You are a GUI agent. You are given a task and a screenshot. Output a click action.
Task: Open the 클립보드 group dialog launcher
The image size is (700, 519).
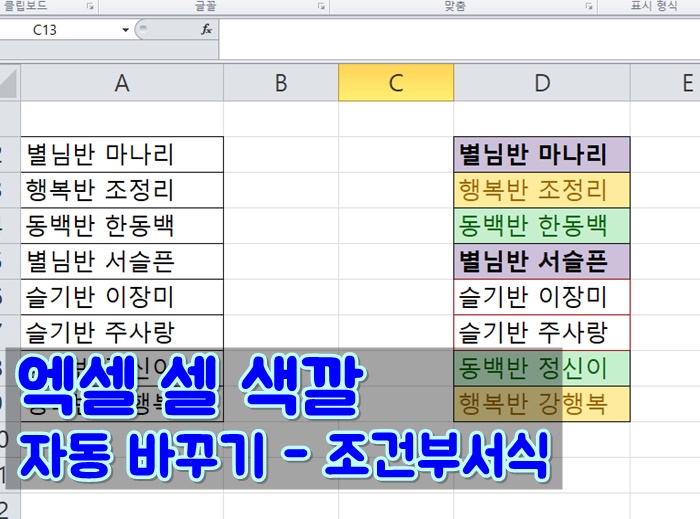click(91, 6)
